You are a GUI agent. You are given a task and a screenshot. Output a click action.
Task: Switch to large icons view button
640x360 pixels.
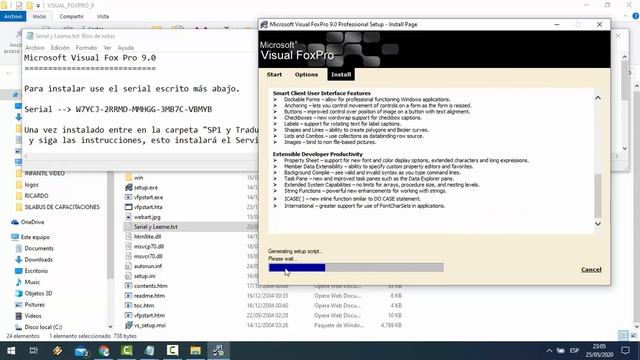(634, 336)
